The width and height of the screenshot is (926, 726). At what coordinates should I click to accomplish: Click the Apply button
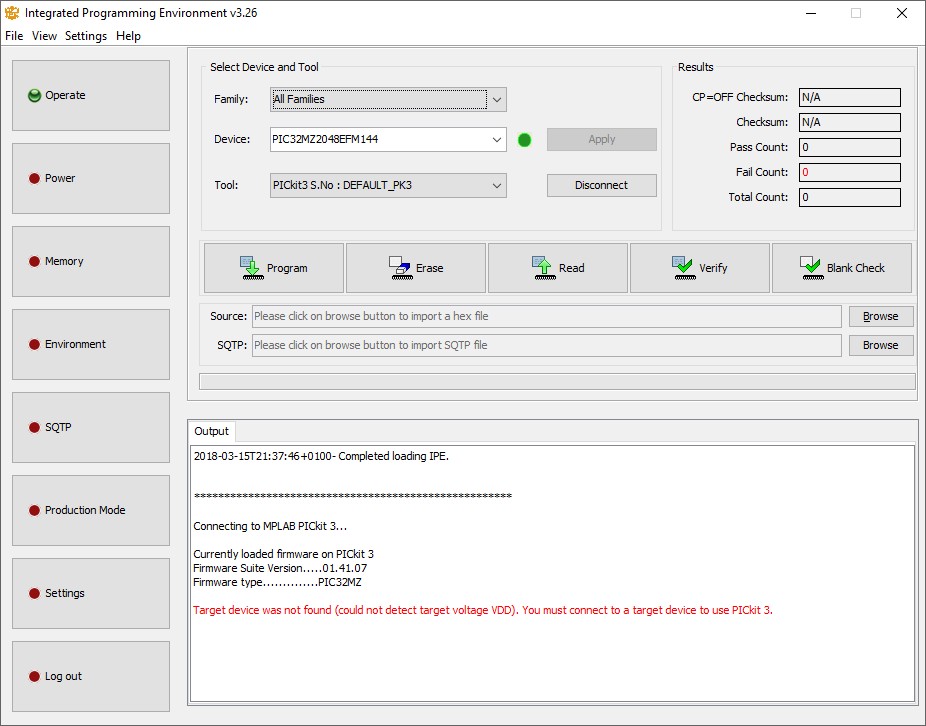click(x=601, y=139)
